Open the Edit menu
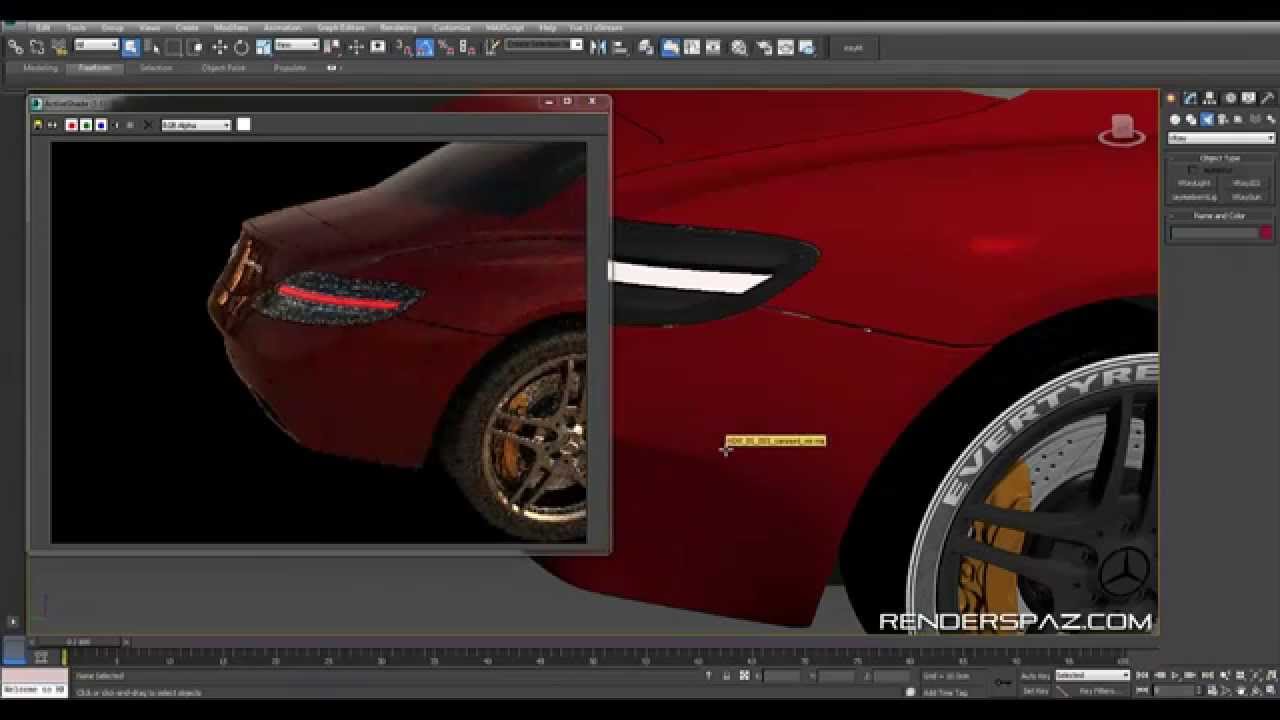The height and width of the screenshot is (720, 1280). (43, 28)
